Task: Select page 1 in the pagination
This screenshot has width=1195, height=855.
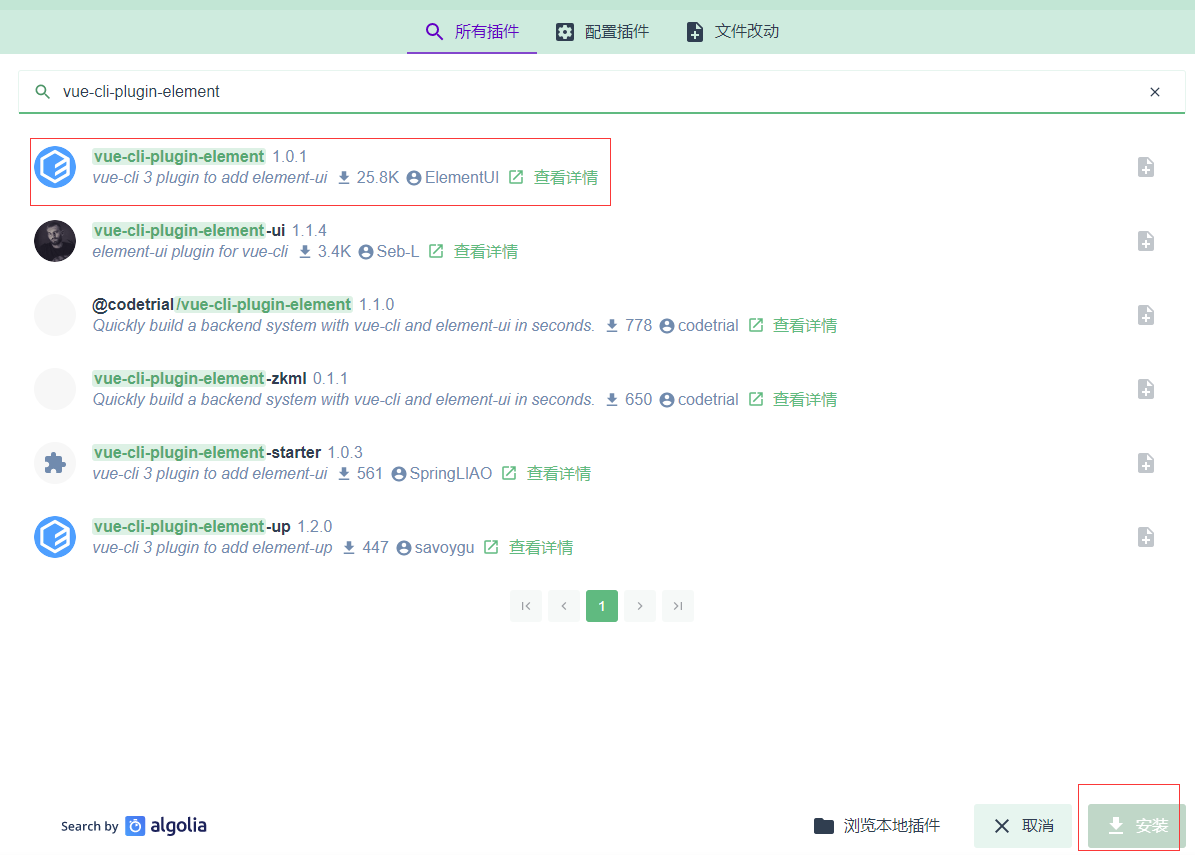Action: (602, 606)
